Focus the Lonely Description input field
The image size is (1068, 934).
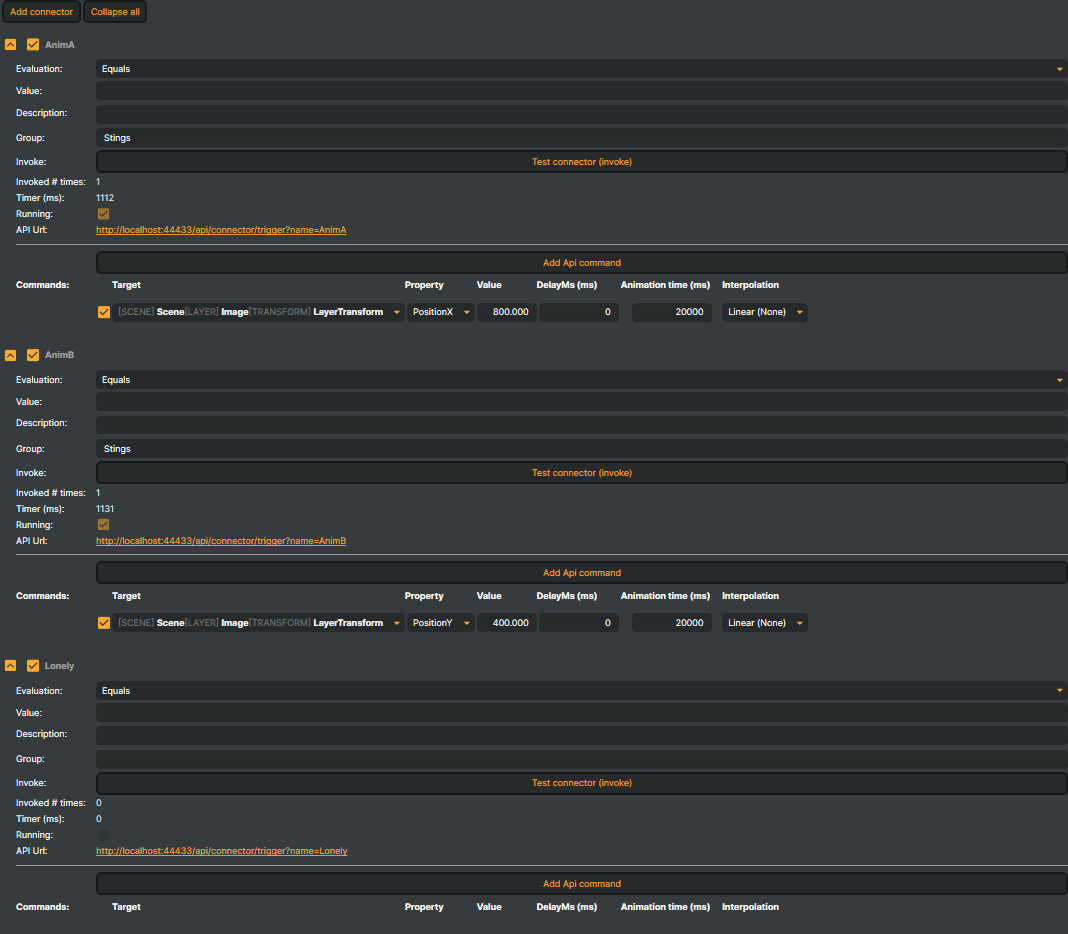582,734
